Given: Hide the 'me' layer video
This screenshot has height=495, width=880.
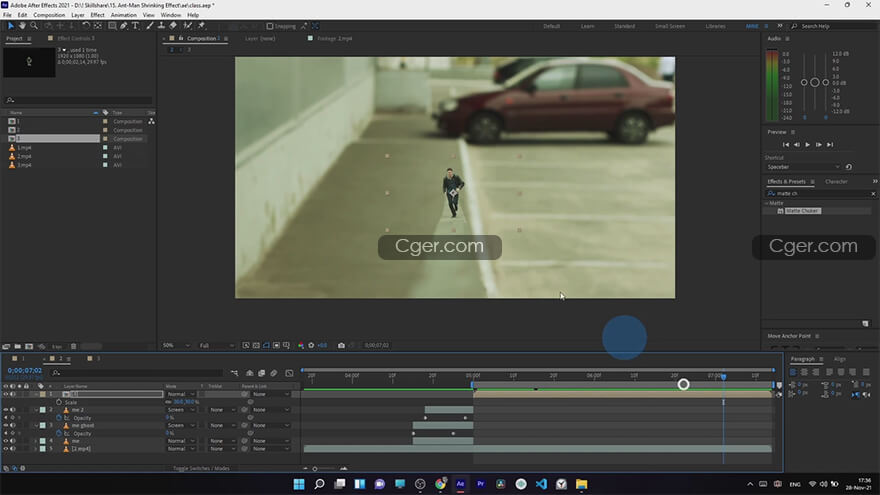Looking at the screenshot, I should click(x=6, y=441).
